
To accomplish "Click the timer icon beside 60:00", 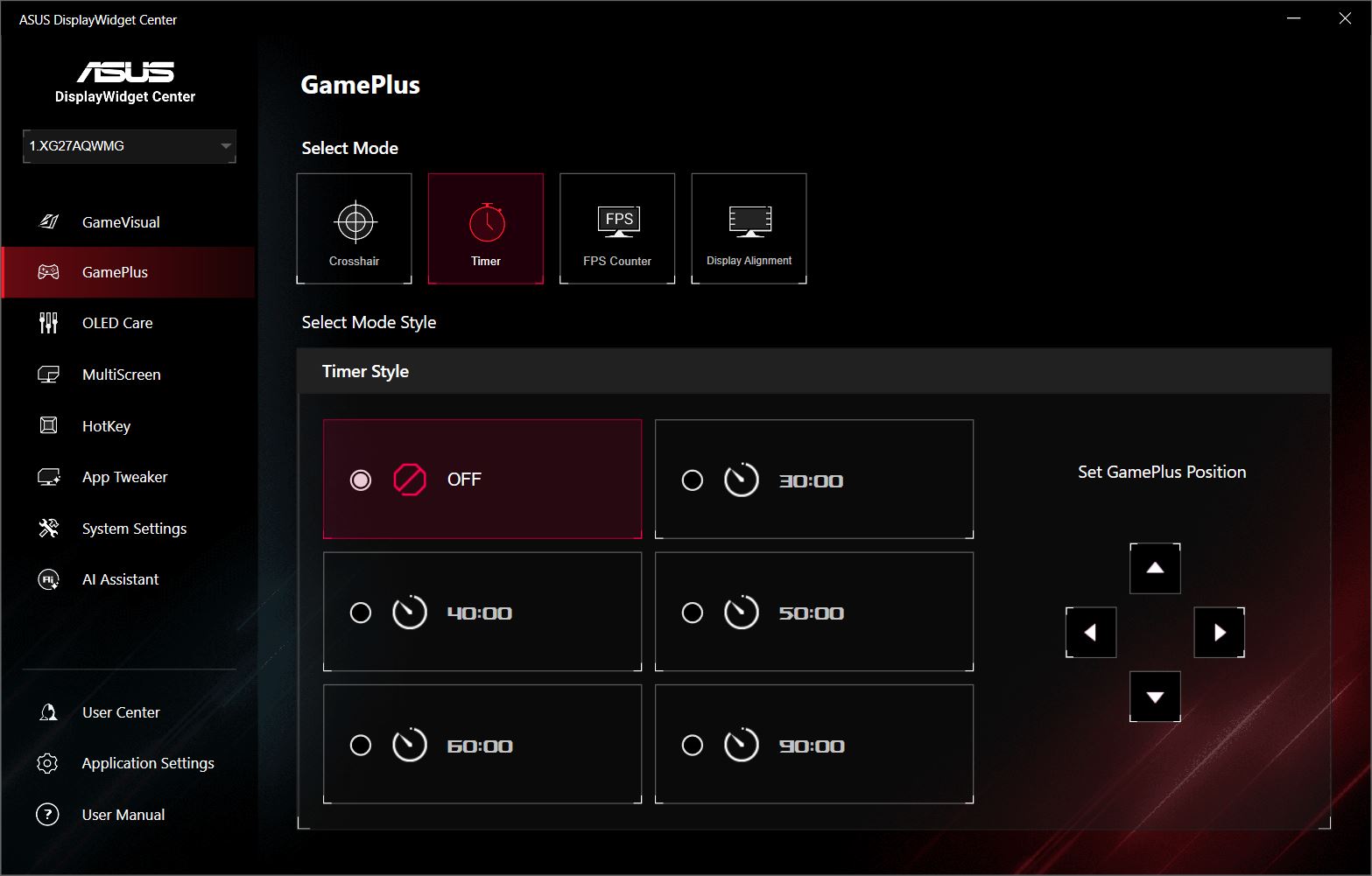I will click(x=409, y=745).
